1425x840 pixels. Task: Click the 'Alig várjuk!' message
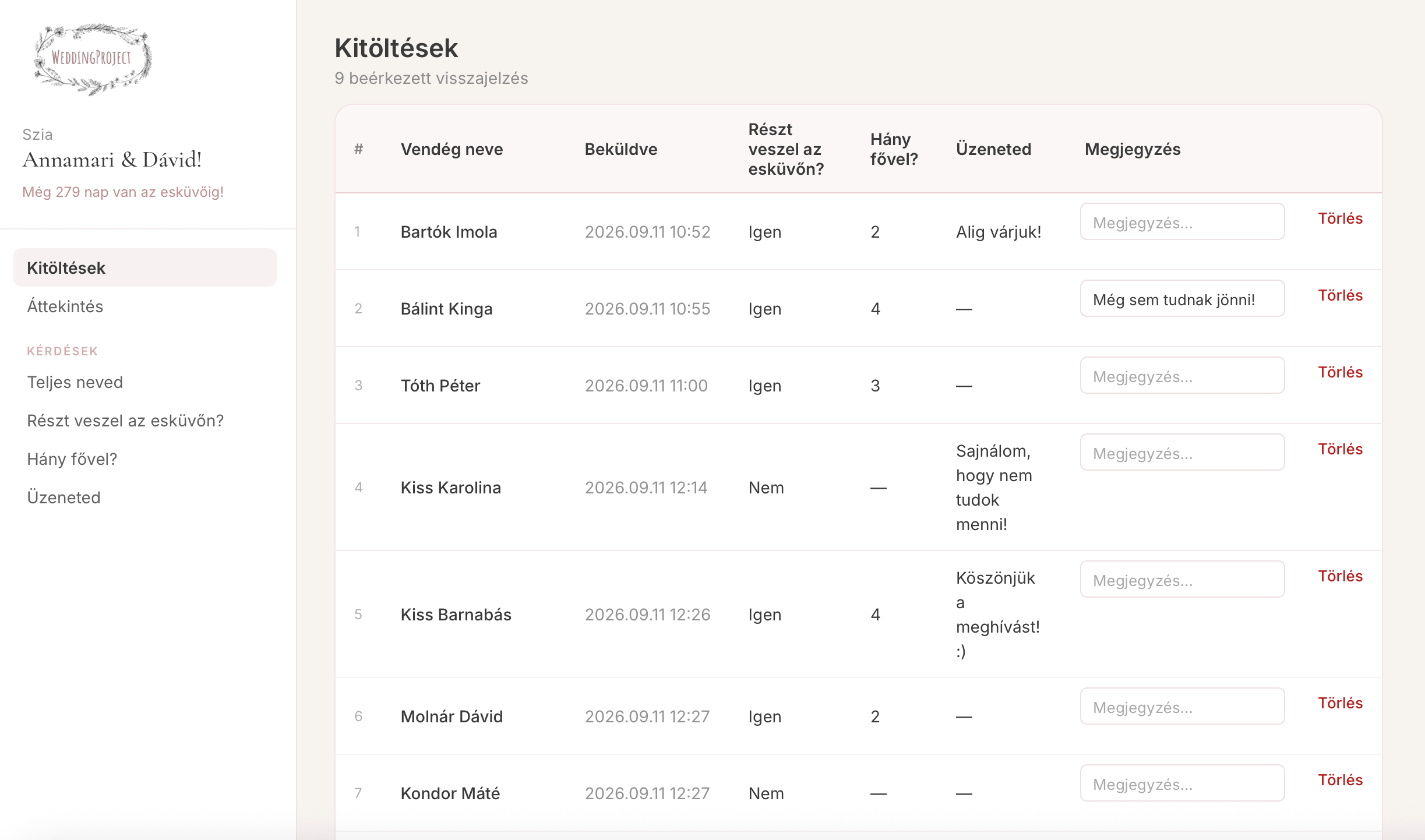point(998,232)
